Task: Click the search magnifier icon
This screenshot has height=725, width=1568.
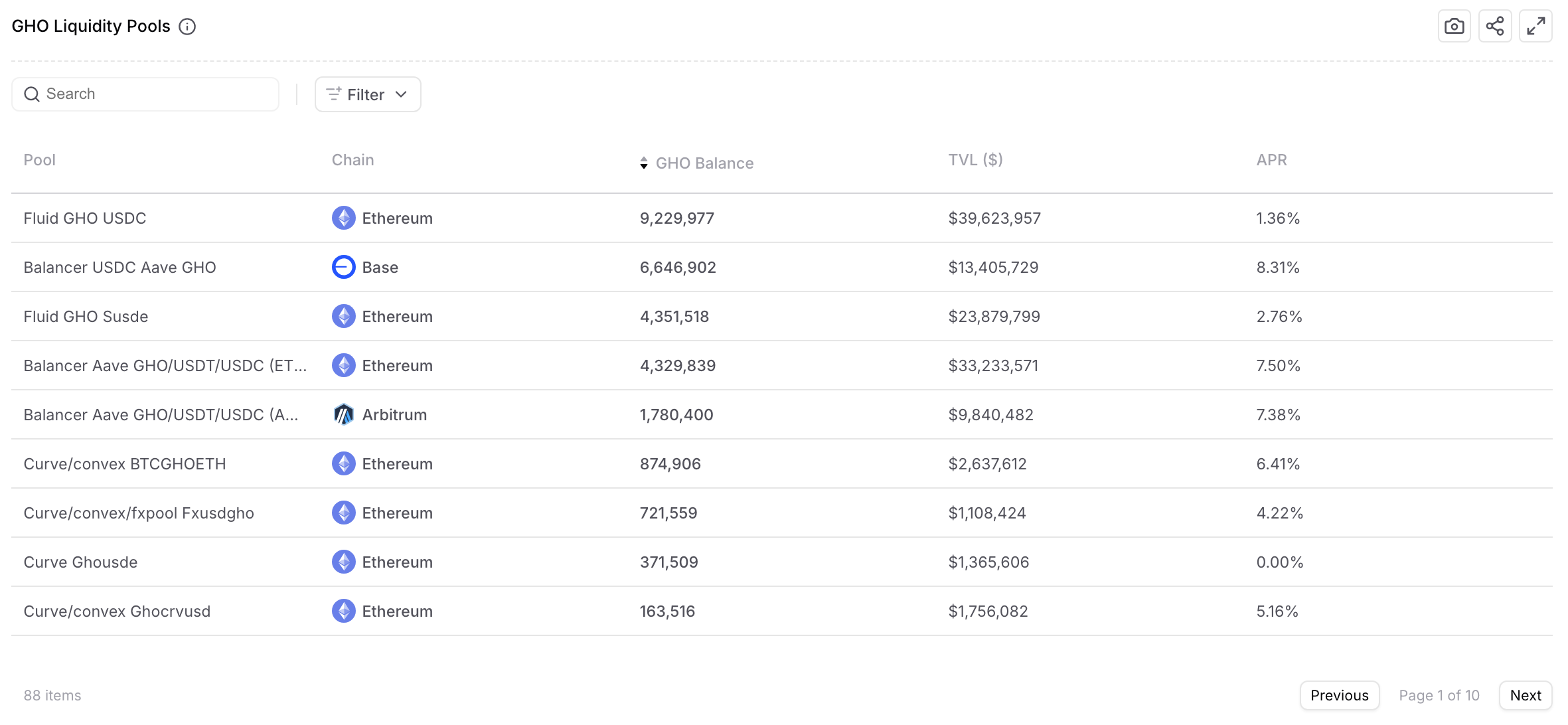Action: coord(32,94)
